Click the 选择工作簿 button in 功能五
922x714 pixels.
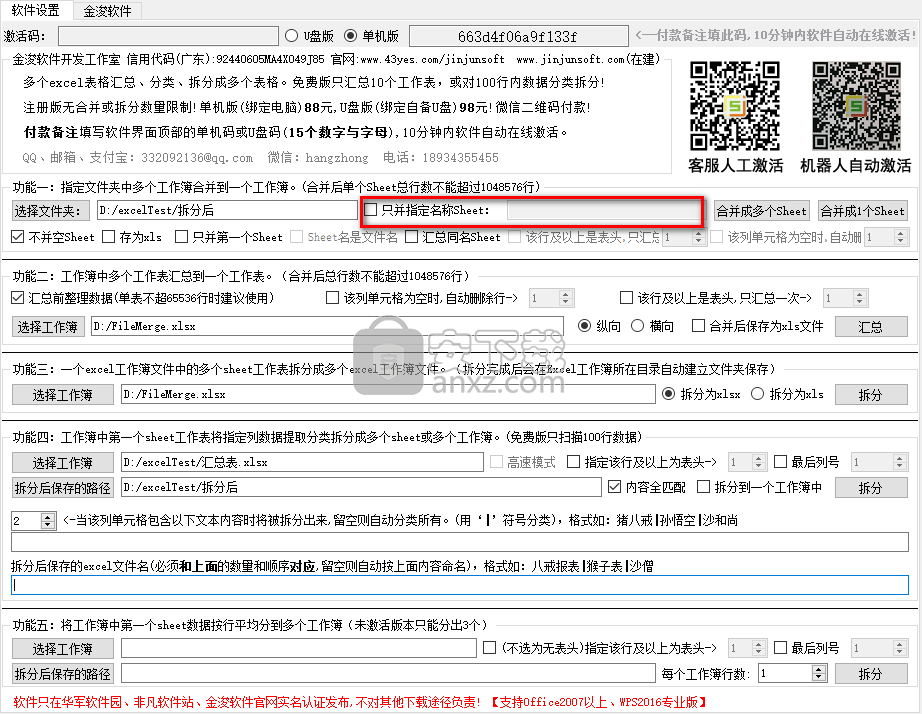coord(63,649)
